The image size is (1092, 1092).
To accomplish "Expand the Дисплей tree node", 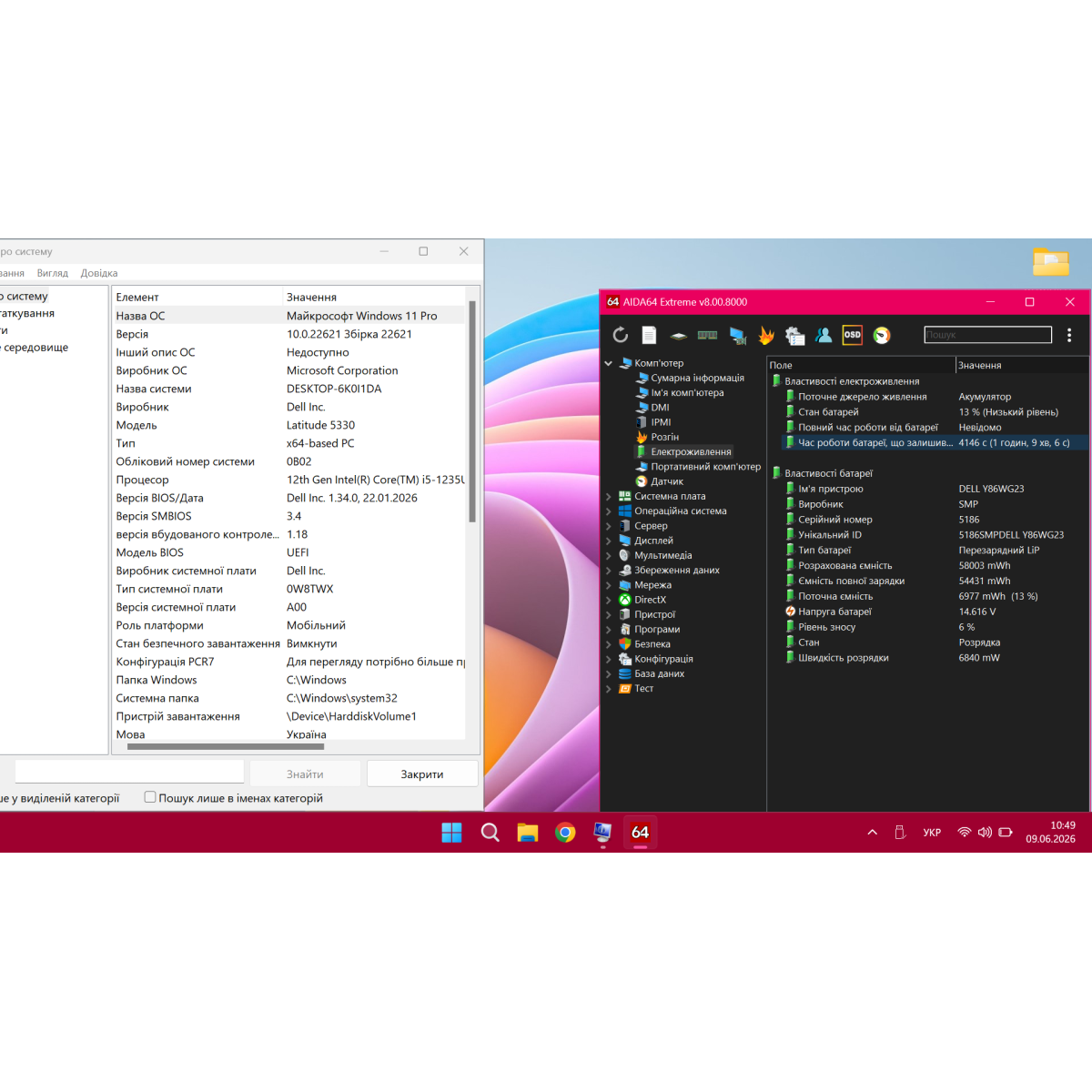I will click(x=608, y=541).
